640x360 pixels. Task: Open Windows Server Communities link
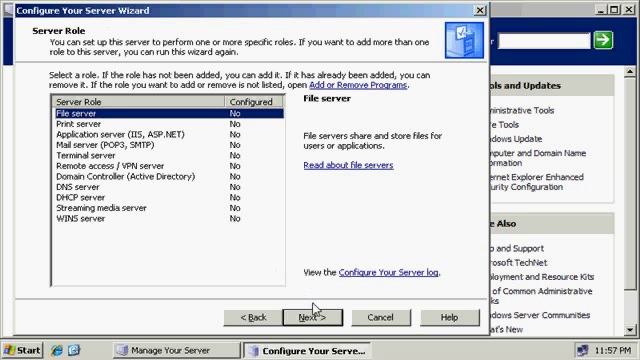pos(540,315)
